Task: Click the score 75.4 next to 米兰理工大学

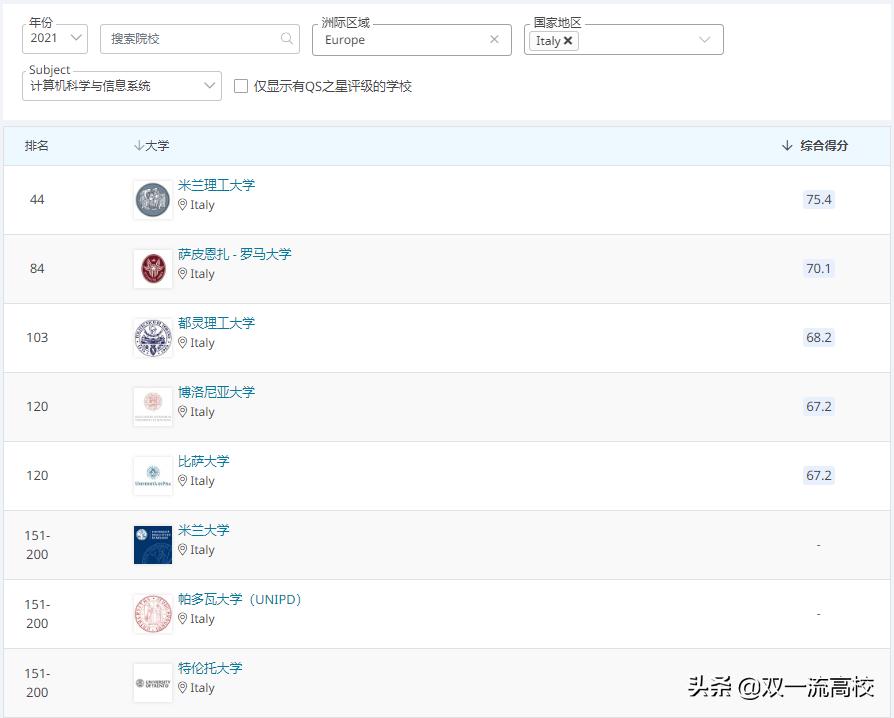Action: [818, 199]
